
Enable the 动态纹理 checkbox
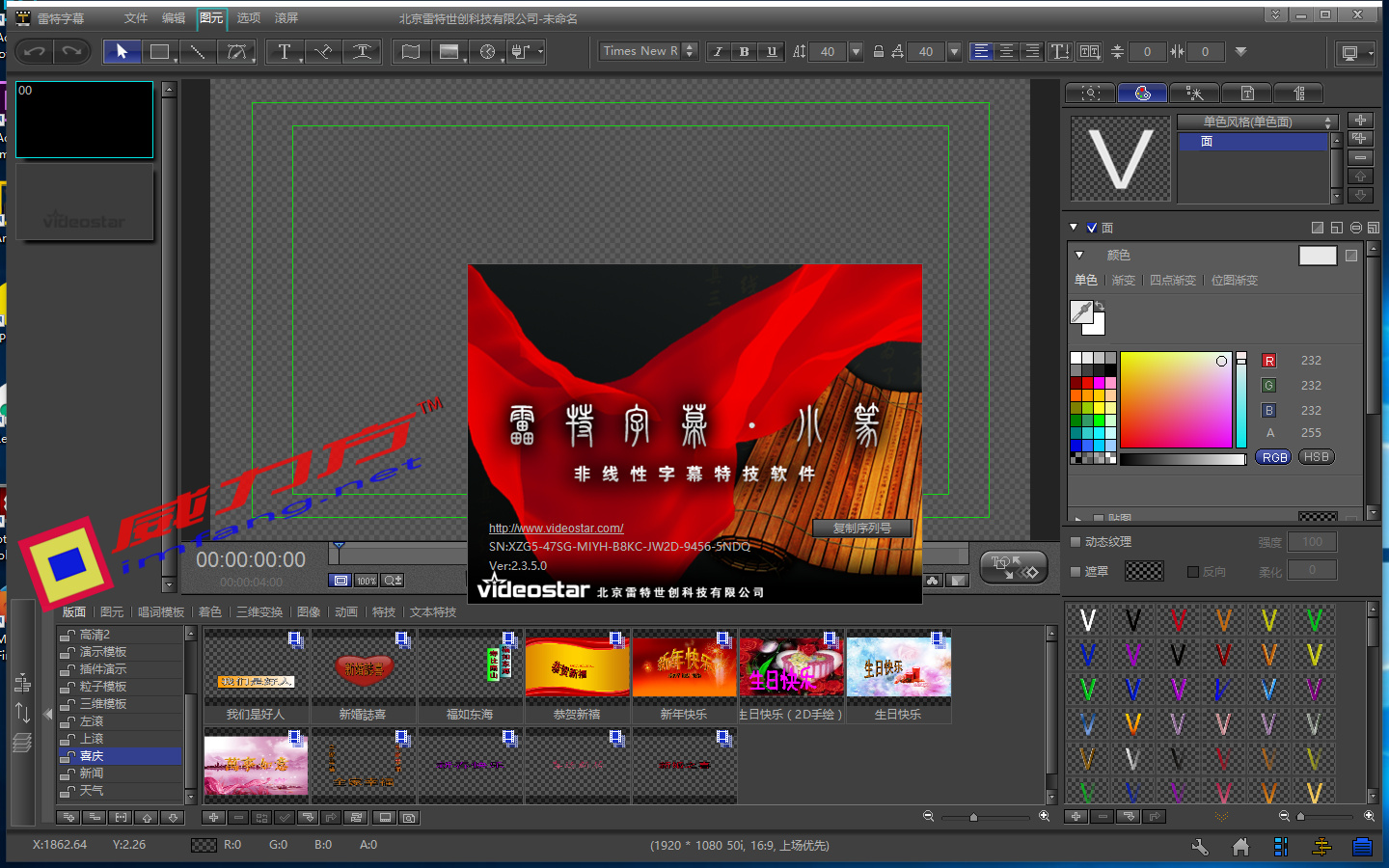point(1076,542)
